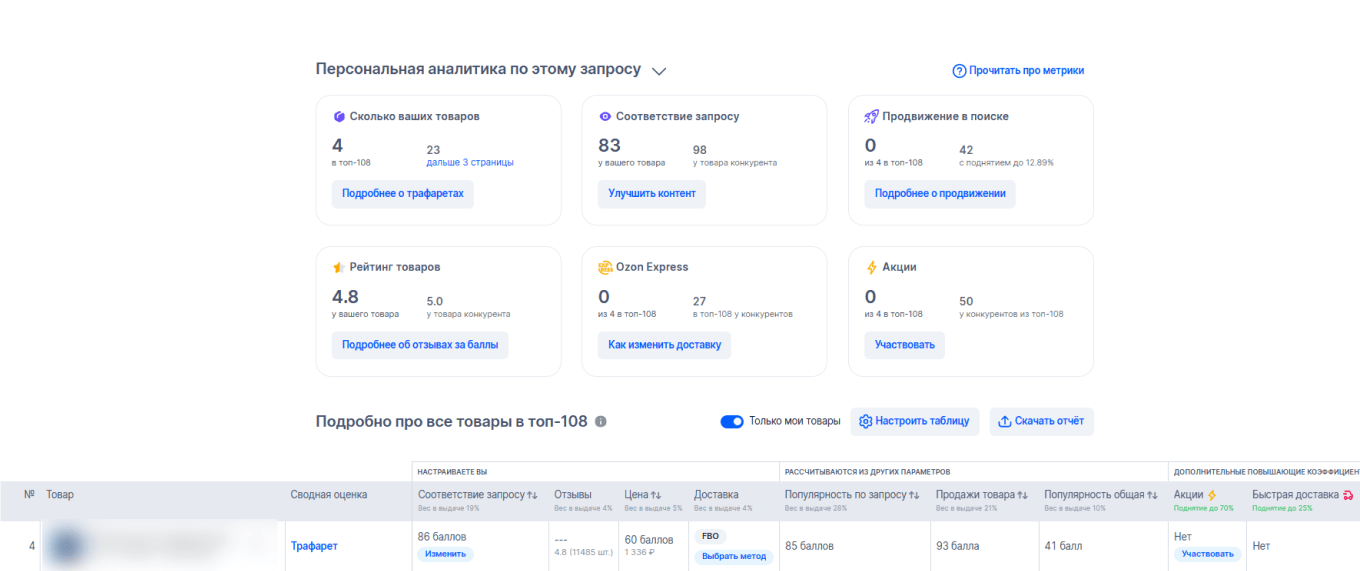Click the Доставка column header

[716, 495]
